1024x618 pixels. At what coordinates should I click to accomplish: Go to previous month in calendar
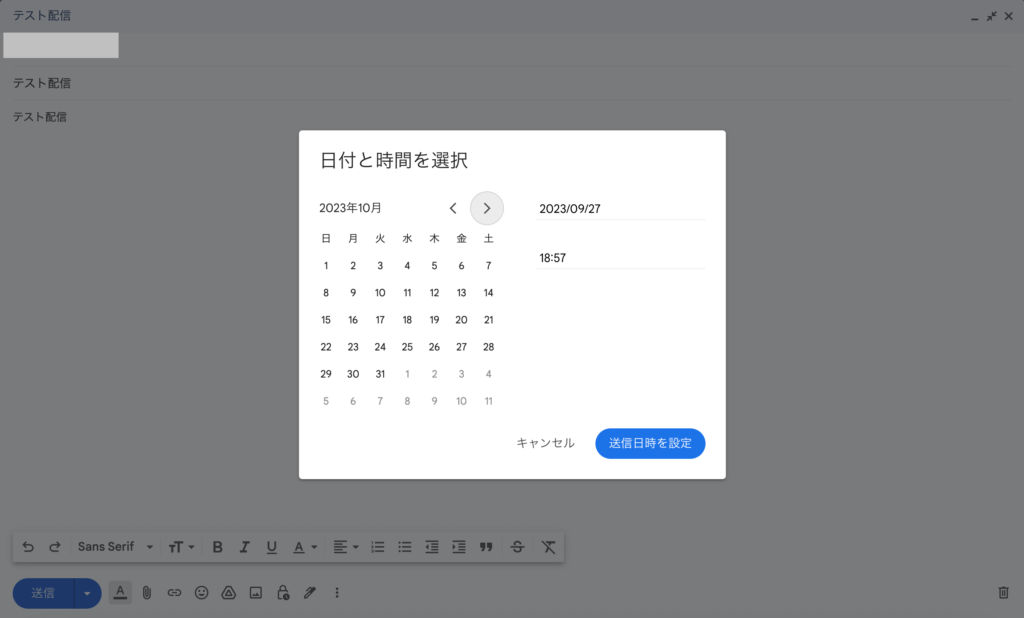point(453,208)
